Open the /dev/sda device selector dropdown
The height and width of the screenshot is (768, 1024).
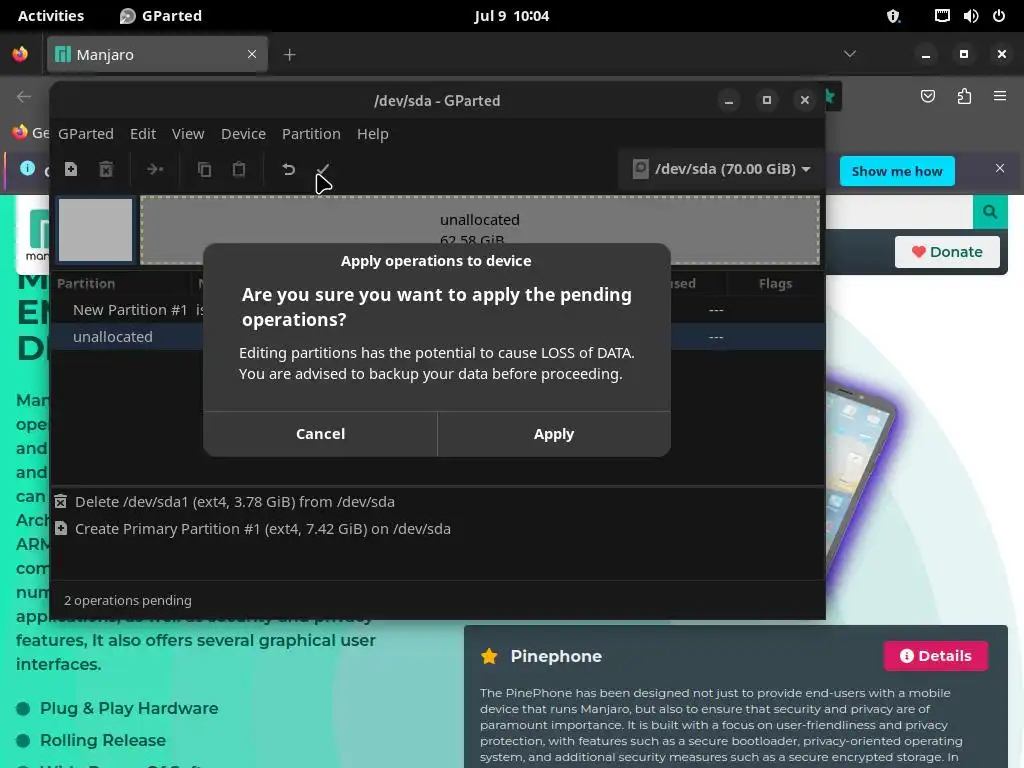click(x=721, y=169)
